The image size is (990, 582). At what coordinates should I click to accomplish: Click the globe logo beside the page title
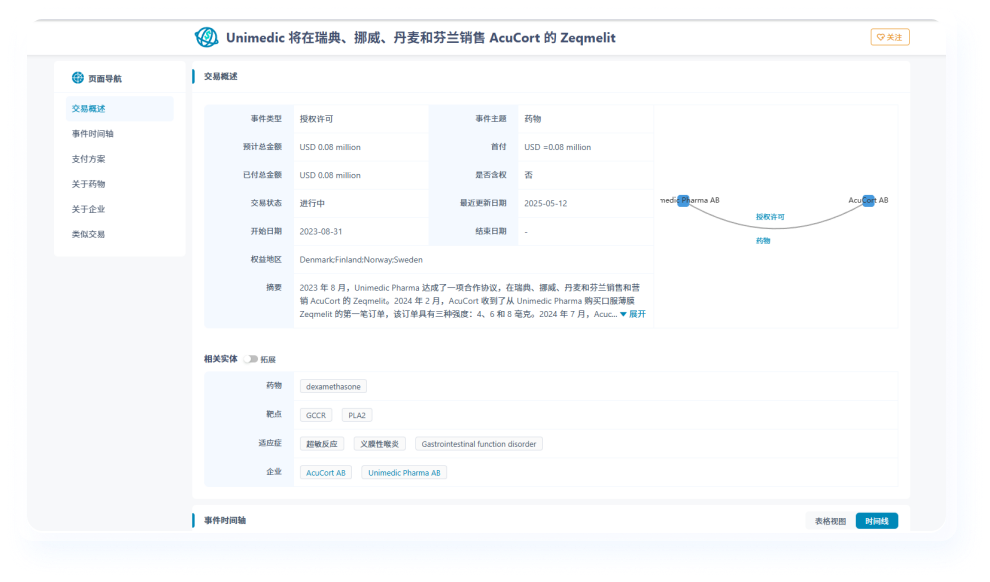coord(206,37)
